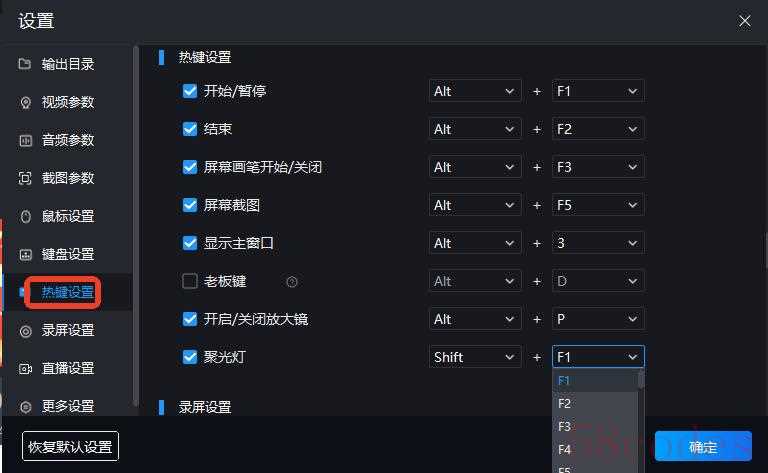Uncheck the 开始/暂停 hotkey checkbox

(190, 91)
